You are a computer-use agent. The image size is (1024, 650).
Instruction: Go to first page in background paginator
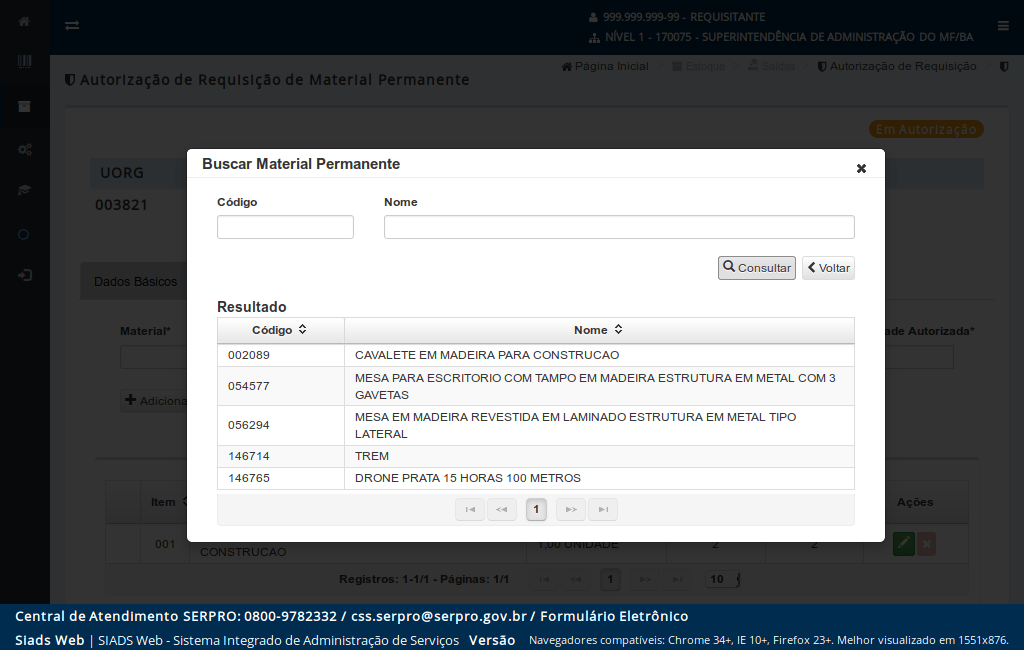point(545,579)
